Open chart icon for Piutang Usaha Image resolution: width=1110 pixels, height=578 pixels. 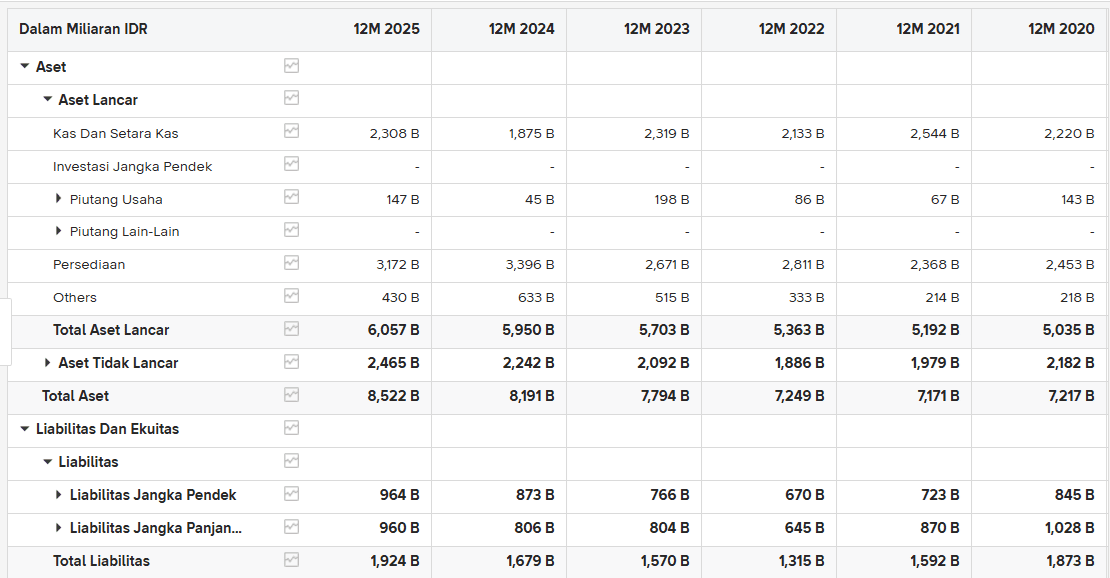tap(291, 197)
